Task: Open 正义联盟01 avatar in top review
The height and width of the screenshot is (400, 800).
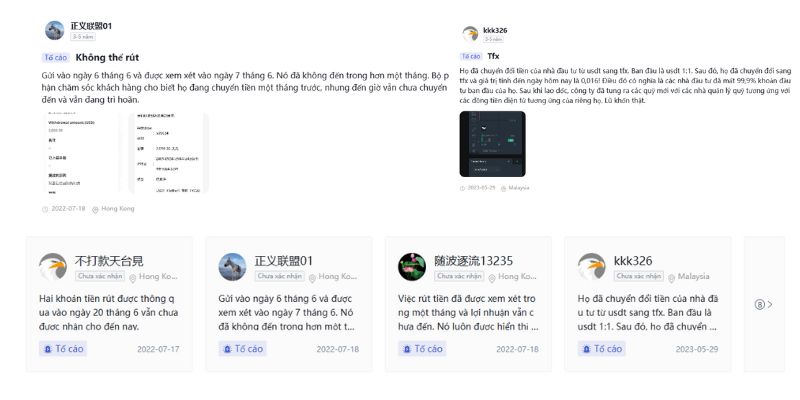Action: [55, 31]
